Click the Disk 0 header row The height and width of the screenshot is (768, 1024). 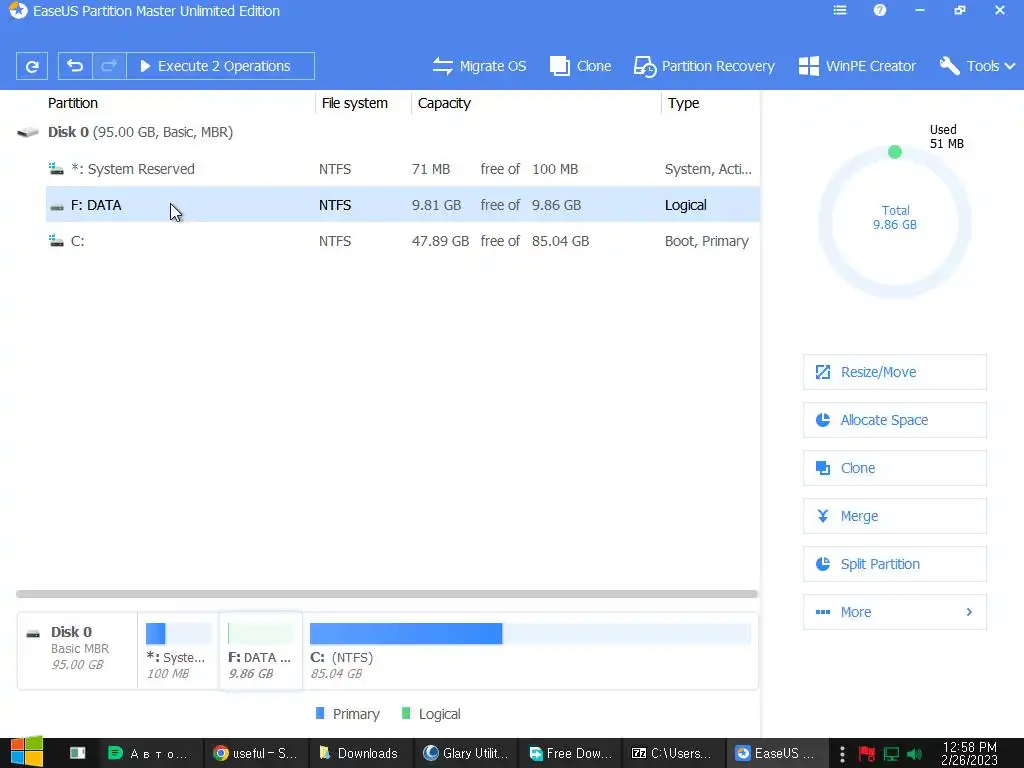click(388, 132)
